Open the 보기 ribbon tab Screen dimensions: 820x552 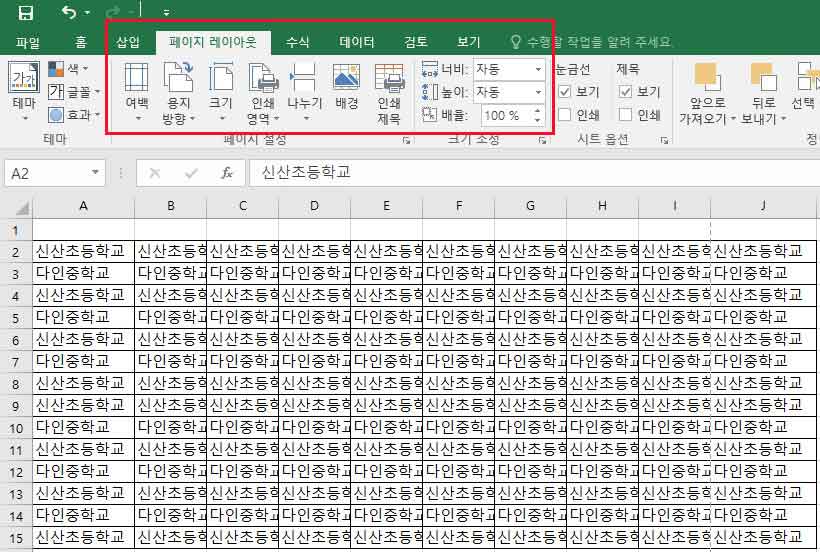coord(468,42)
